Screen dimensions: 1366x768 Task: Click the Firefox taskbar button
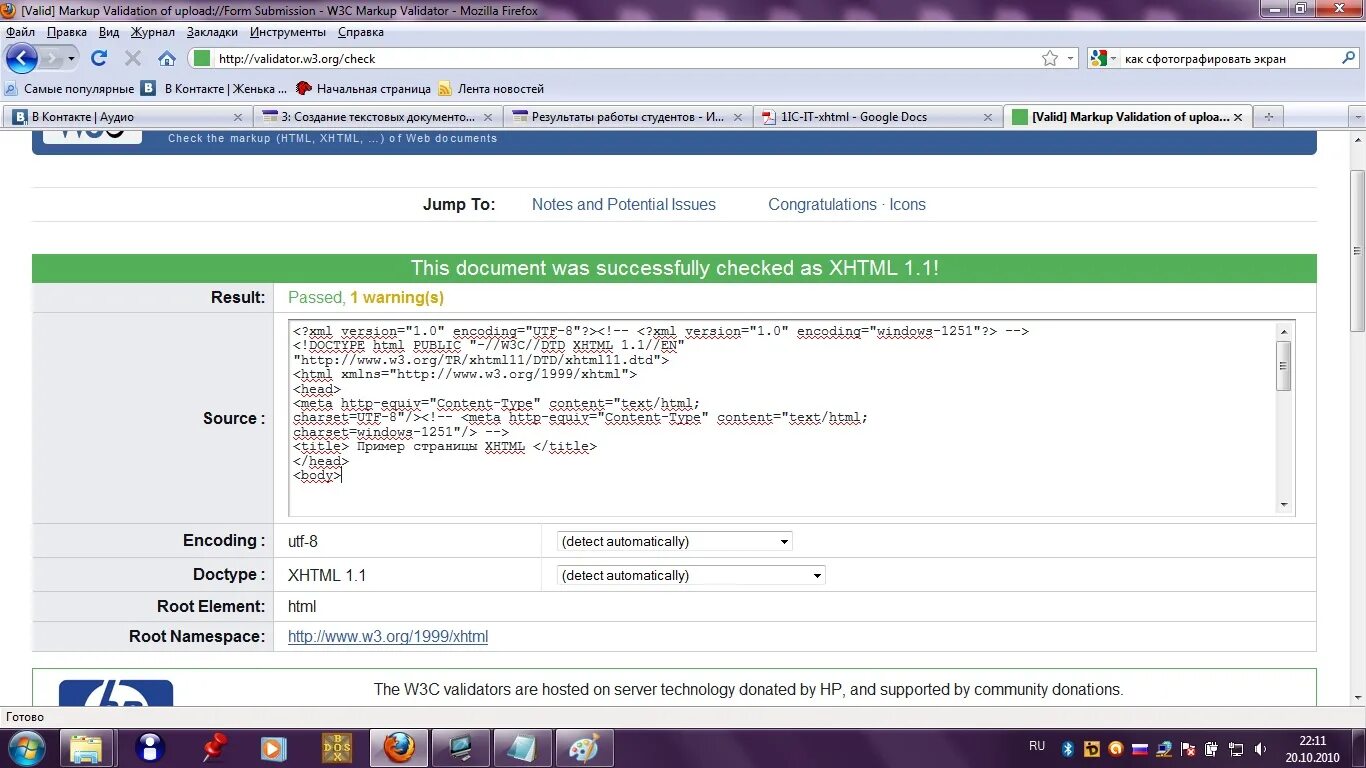(399, 748)
